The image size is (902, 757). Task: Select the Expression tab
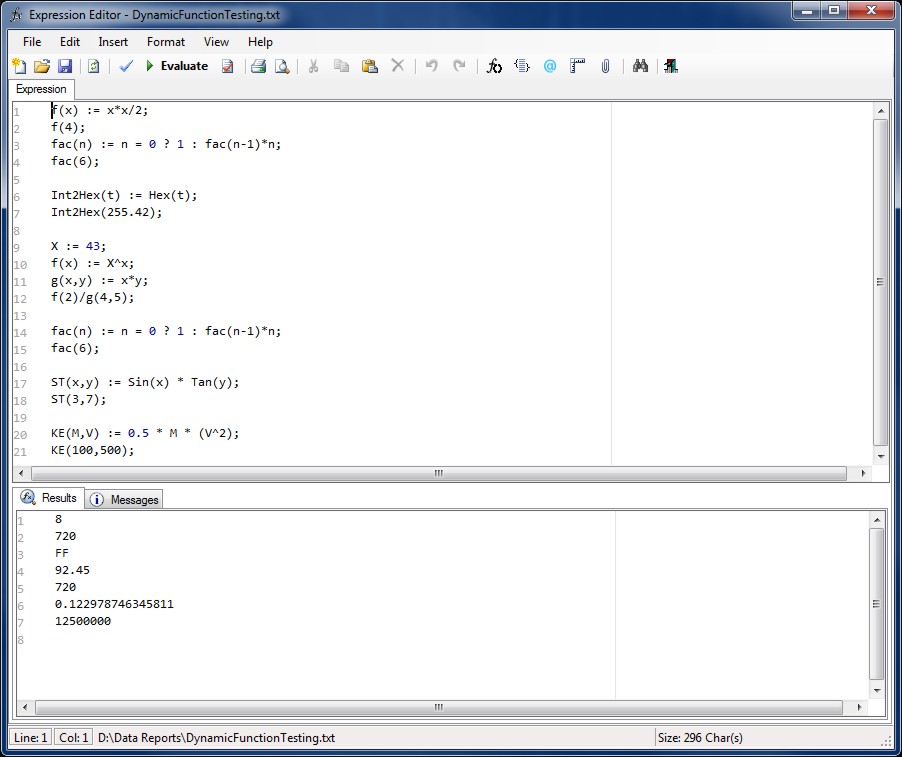pyautogui.click(x=41, y=89)
